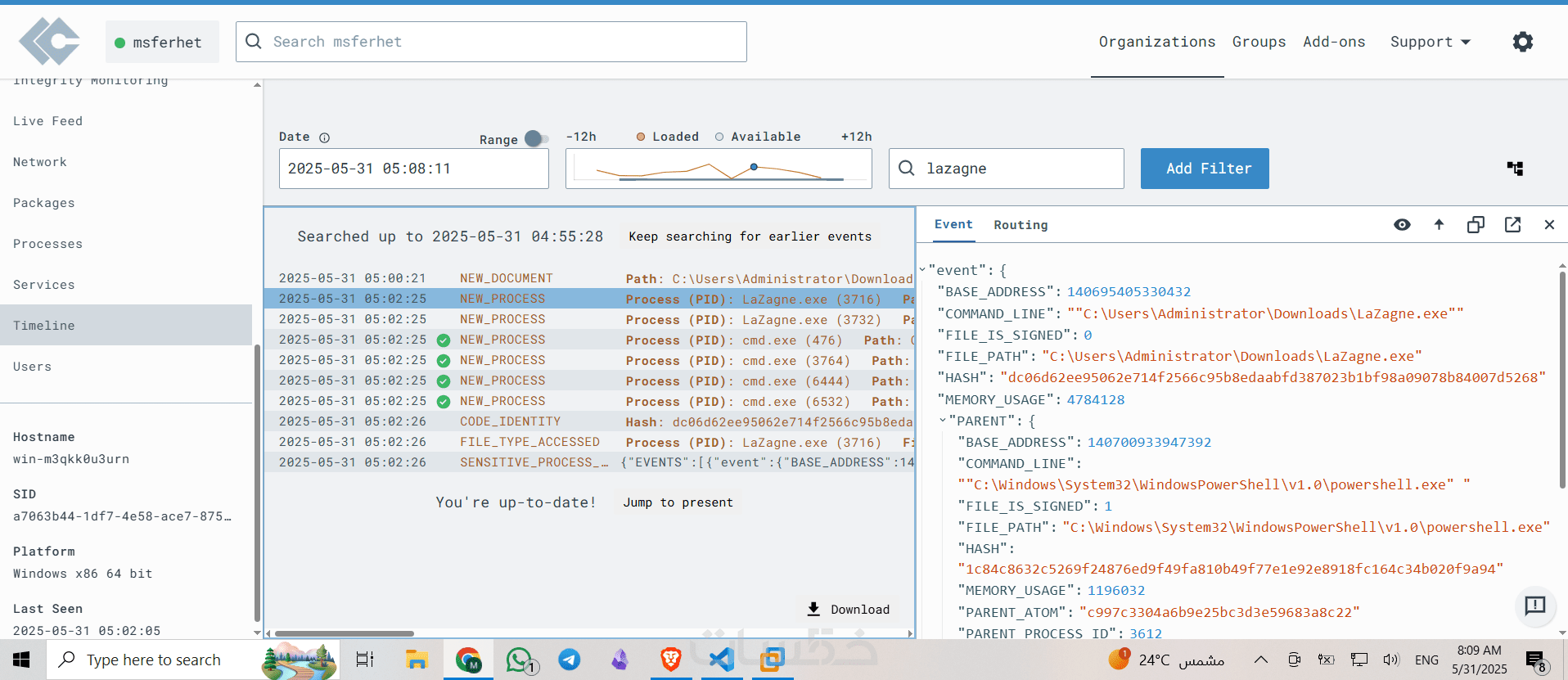Viewport: 1568px width, 680px height.
Task: Switch to the Event tab
Action: (x=953, y=224)
